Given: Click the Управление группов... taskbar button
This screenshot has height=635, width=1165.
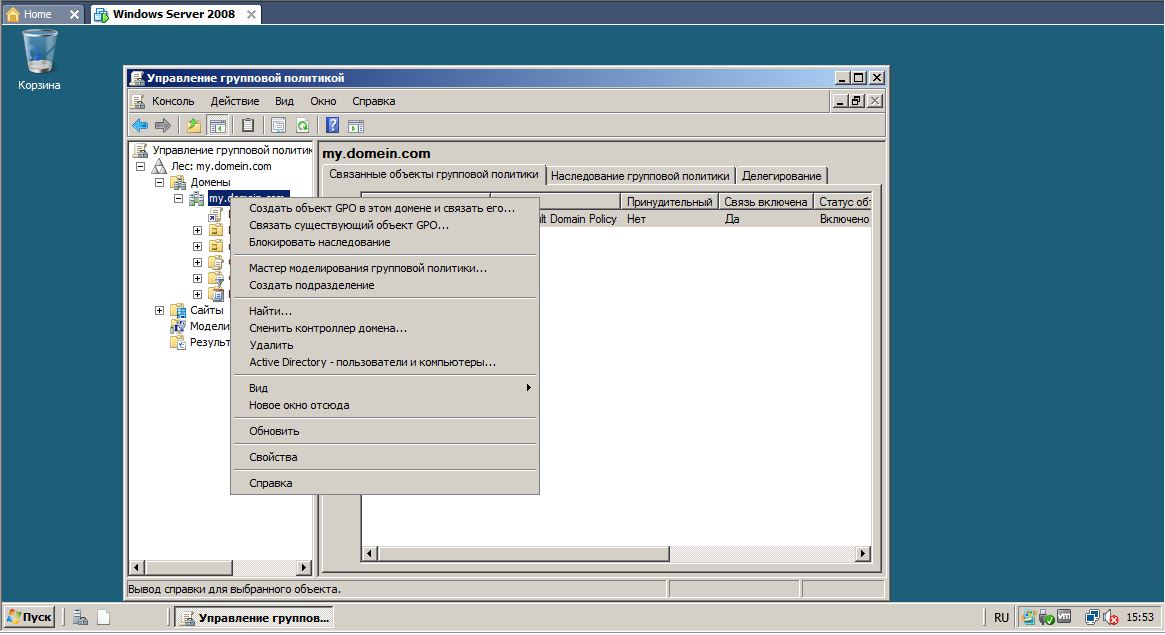Looking at the screenshot, I should coord(255,617).
